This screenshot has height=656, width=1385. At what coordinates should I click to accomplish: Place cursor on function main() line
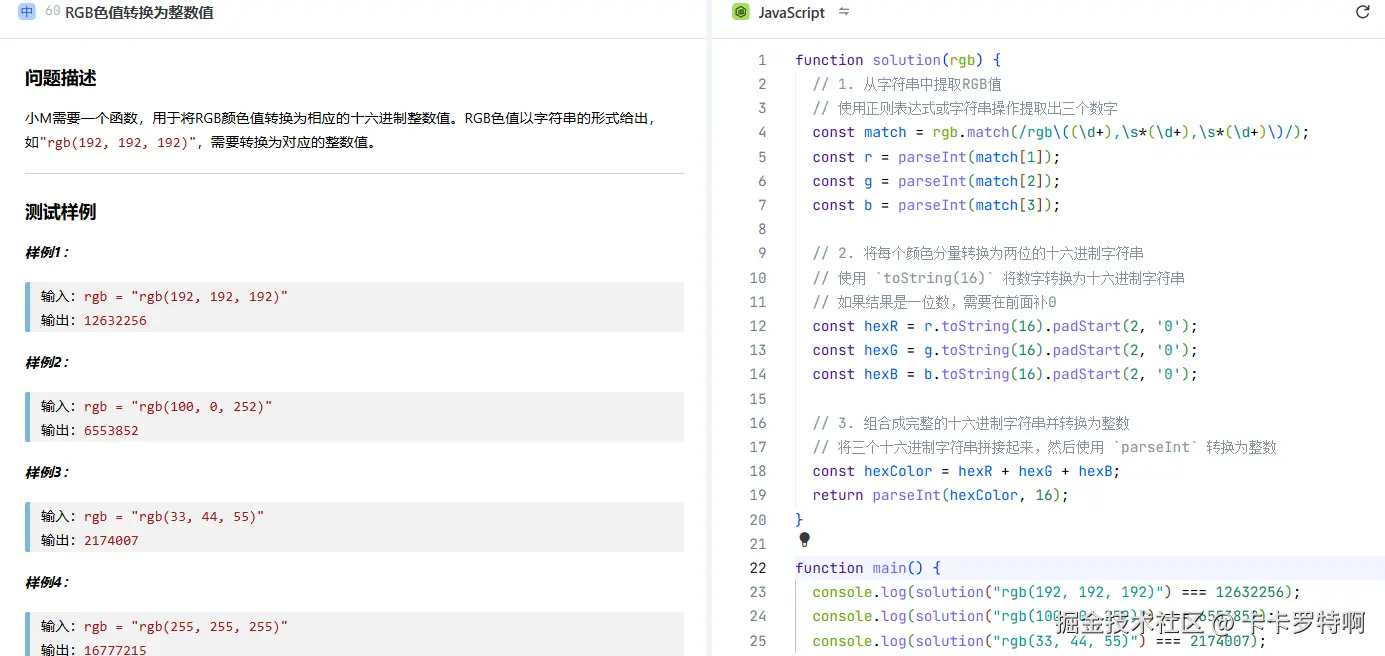867,568
